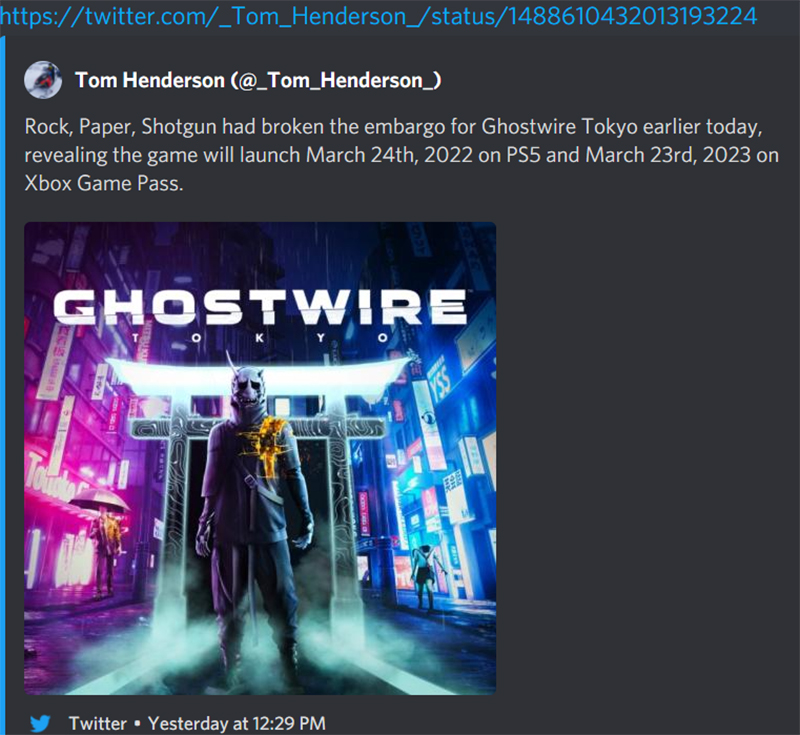Viewport: 800px width, 735px height.
Task: Click the TOKYO subtitle in the image
Action: (260, 338)
